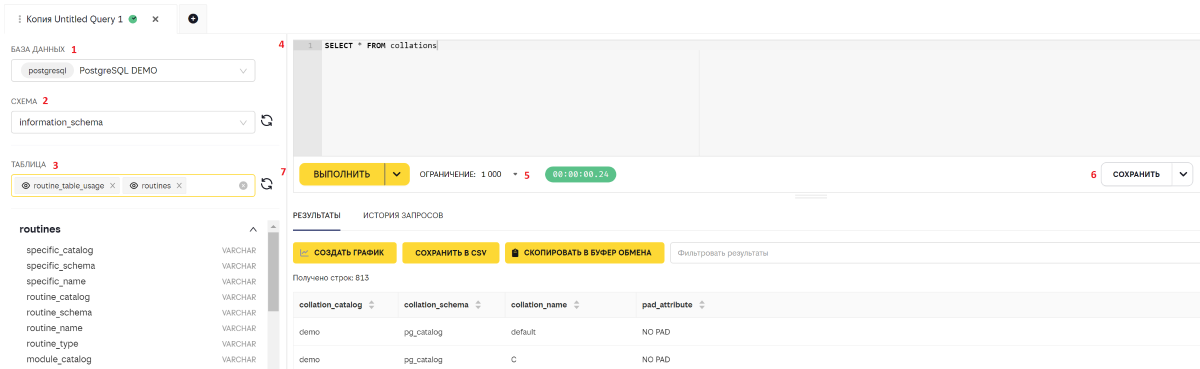Select the РЕЗУЛЬТАТЫ tab
Screen dimensions: 1200x369
pyautogui.click(x=316, y=215)
